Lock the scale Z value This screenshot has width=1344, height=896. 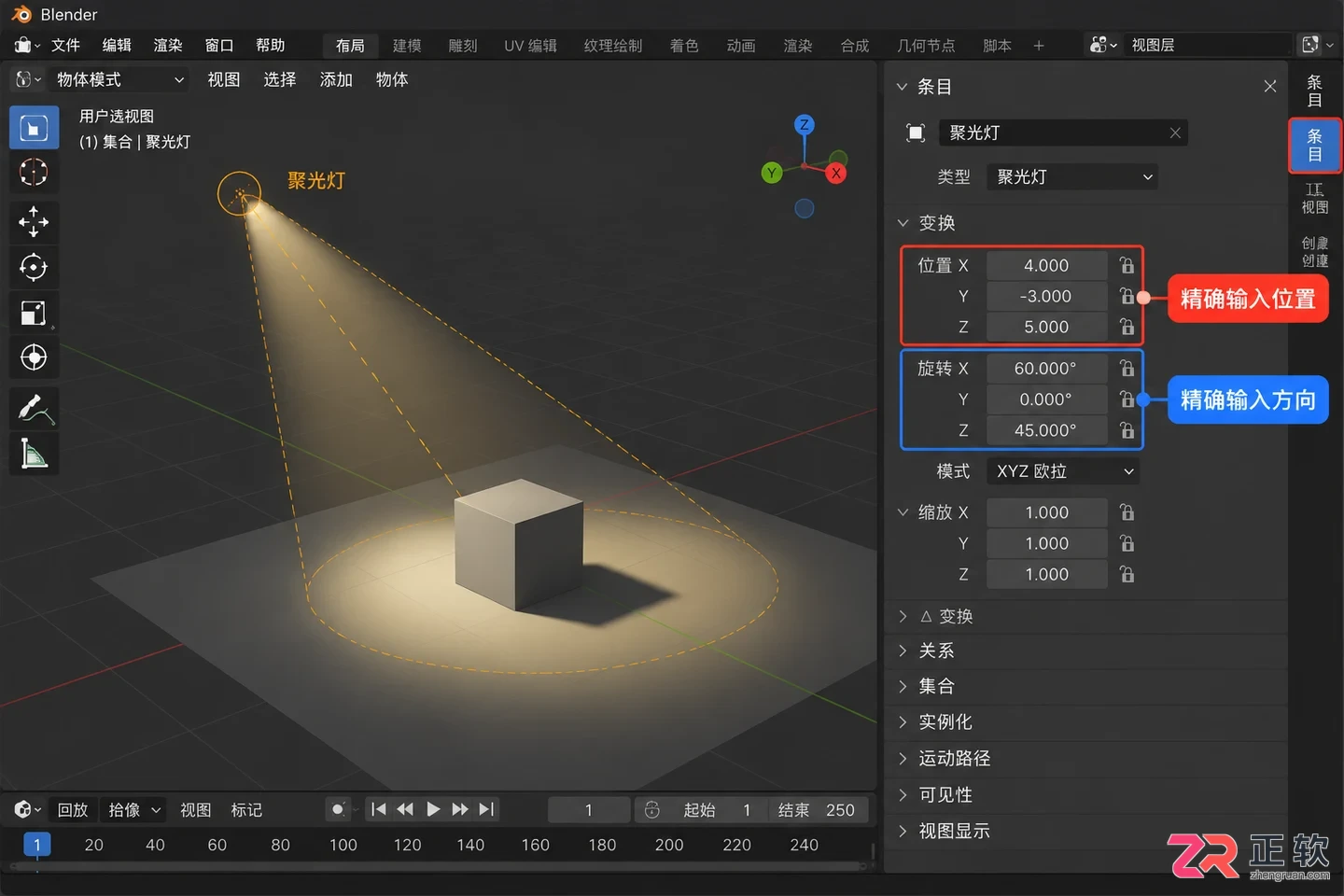click(x=1127, y=574)
